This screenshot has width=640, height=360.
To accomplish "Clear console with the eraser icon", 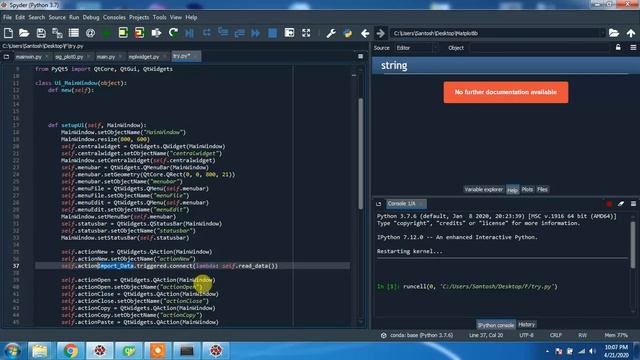I will [x=621, y=204].
